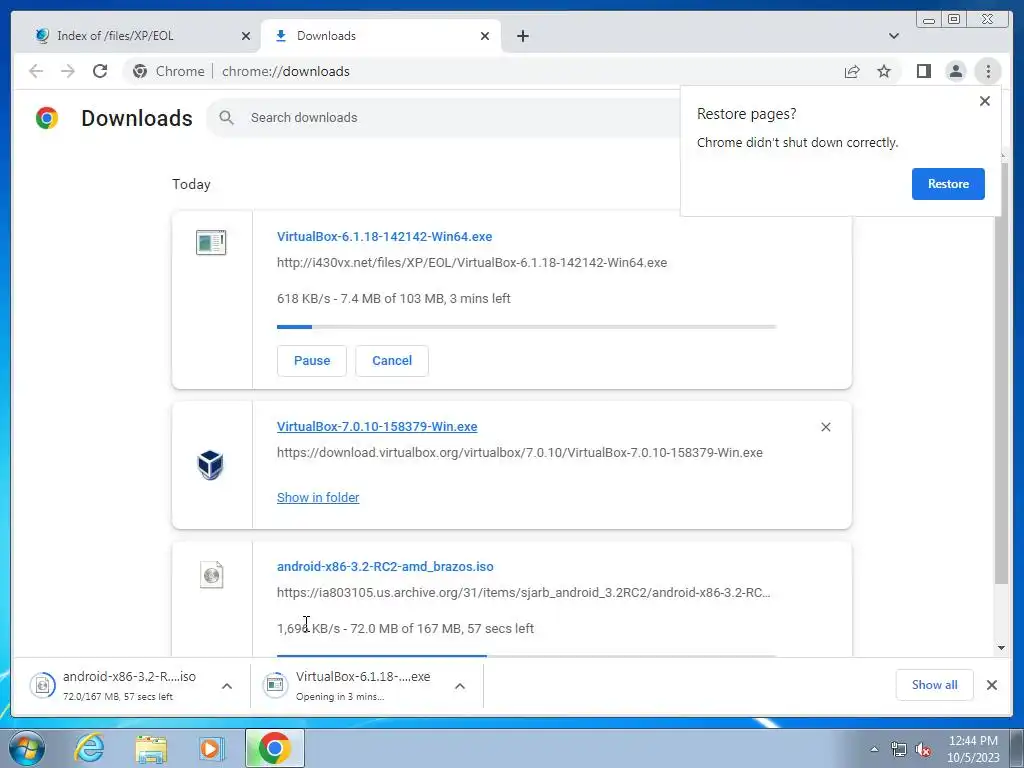This screenshot has height=768, width=1024.
Task: Click the VirtualBox-6.1.18 file type icon
Action: (211, 242)
